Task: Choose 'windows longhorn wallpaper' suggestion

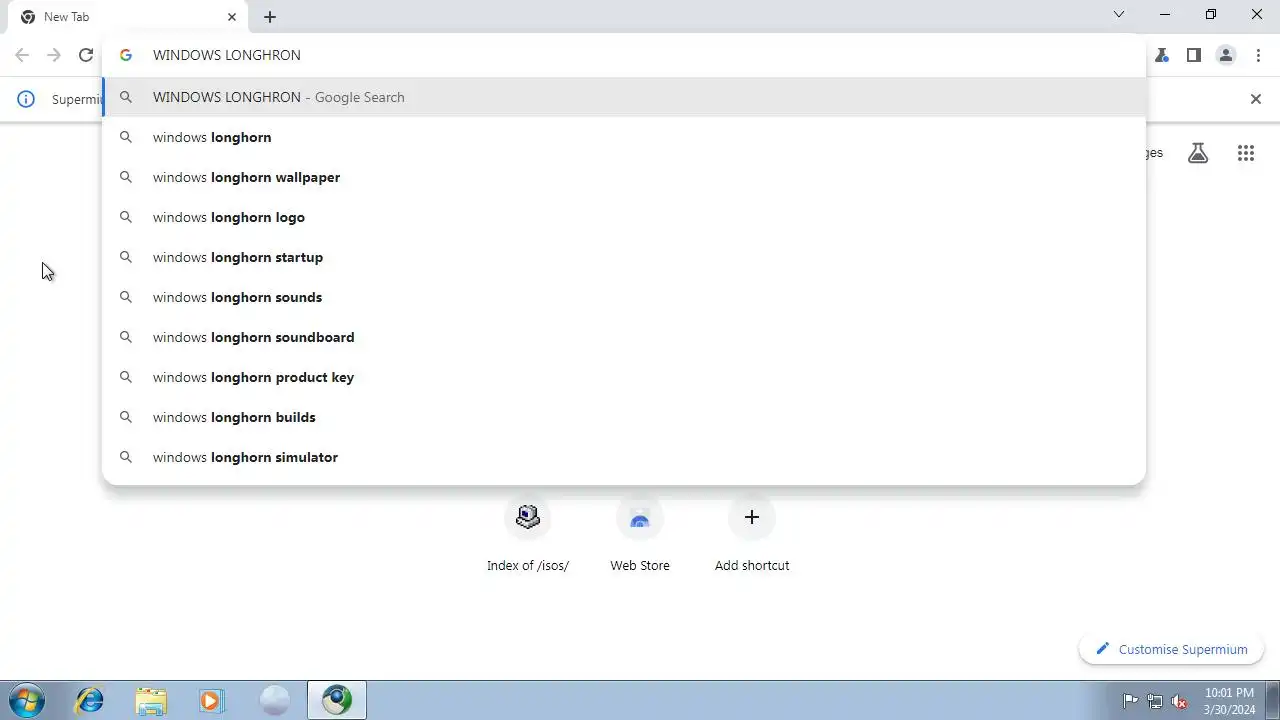Action: (x=624, y=177)
